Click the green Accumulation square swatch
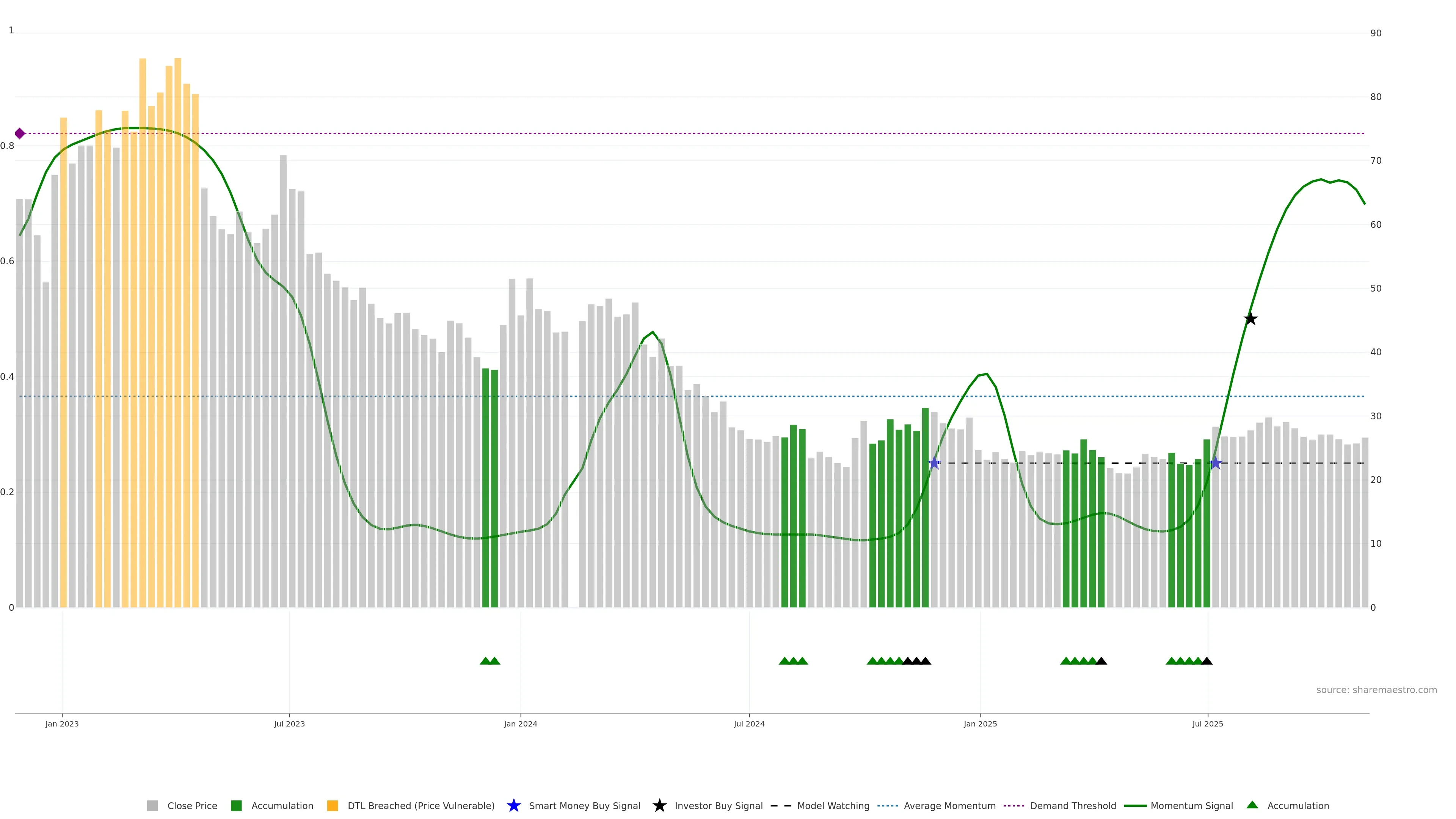Image resolution: width=1456 pixels, height=819 pixels. (236, 805)
